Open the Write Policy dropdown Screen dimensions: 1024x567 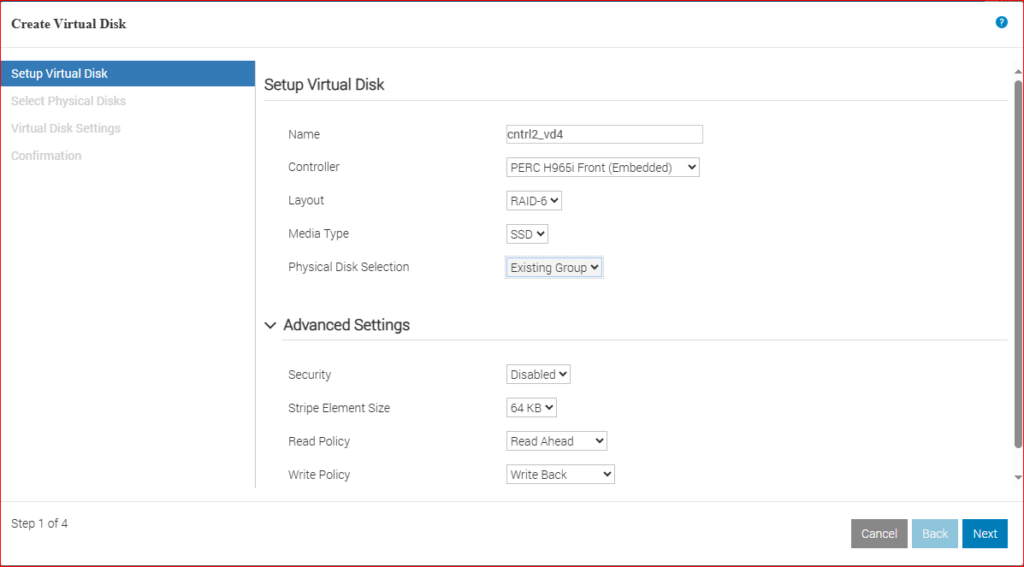[560, 475]
